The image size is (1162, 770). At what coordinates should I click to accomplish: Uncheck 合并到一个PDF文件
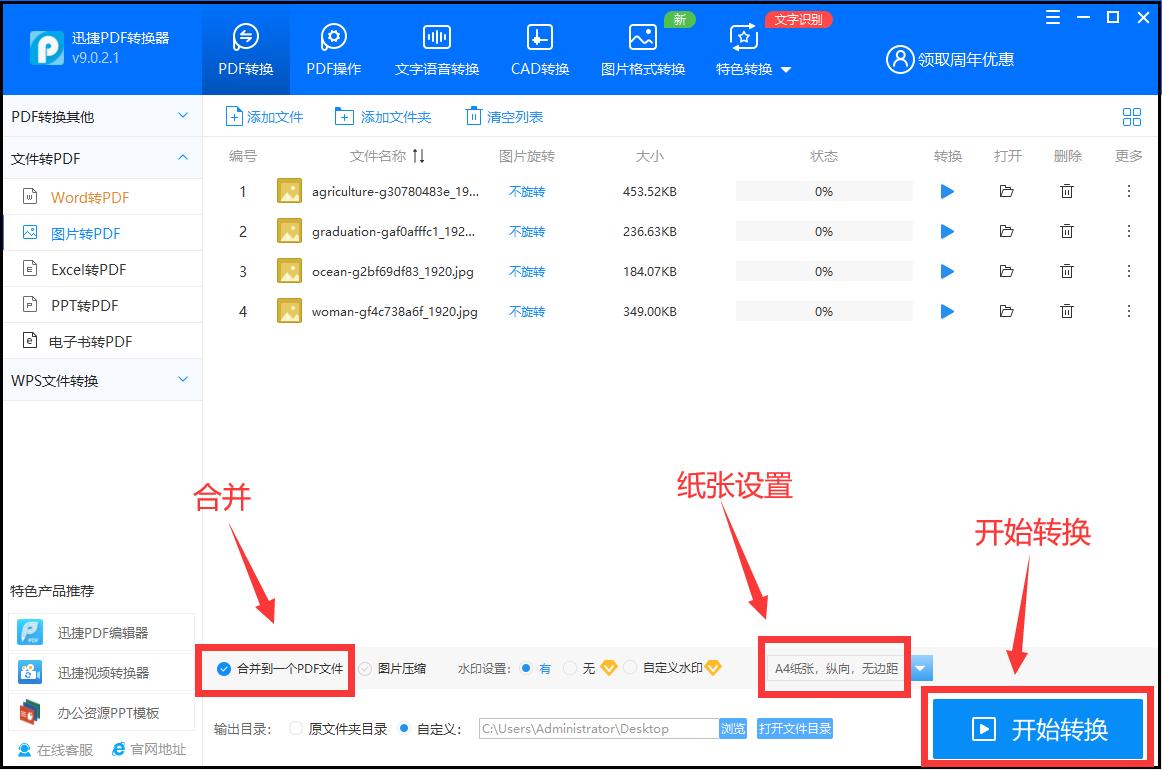[223, 669]
